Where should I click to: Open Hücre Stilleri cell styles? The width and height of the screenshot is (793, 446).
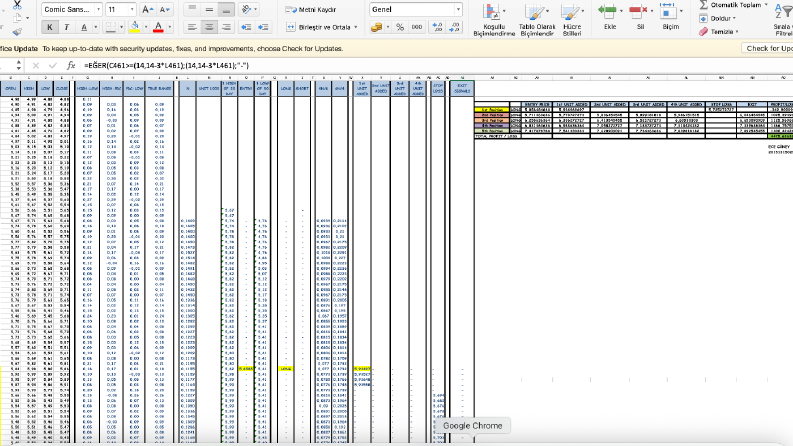tap(572, 19)
